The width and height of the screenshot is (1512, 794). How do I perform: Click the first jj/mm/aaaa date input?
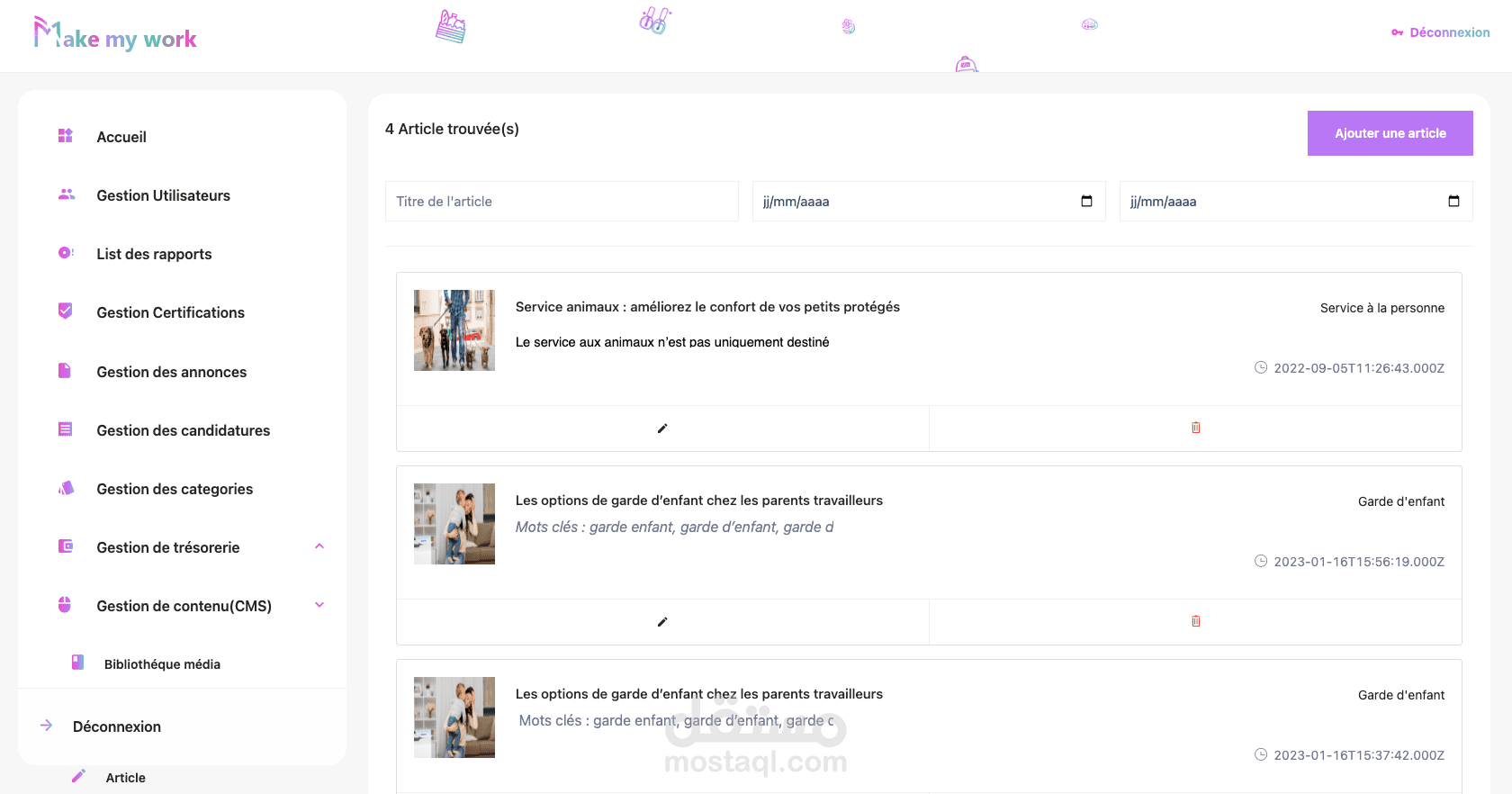click(929, 201)
